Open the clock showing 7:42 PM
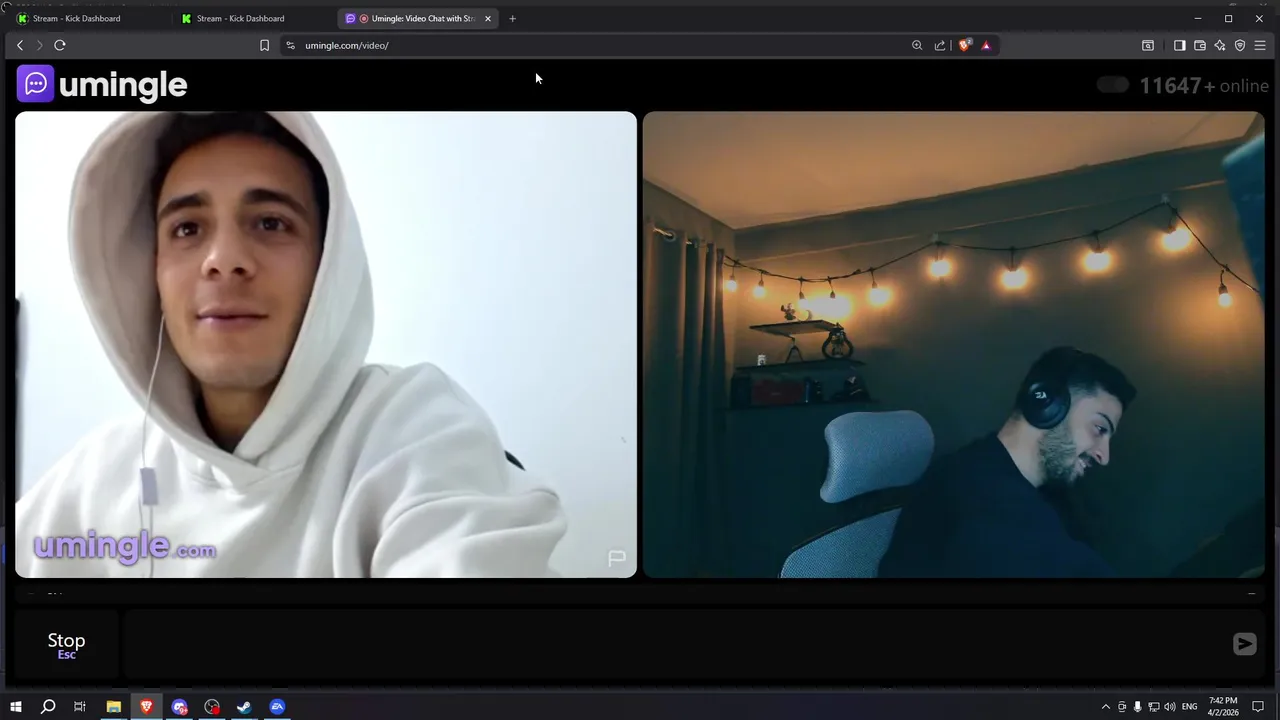 tap(1223, 707)
